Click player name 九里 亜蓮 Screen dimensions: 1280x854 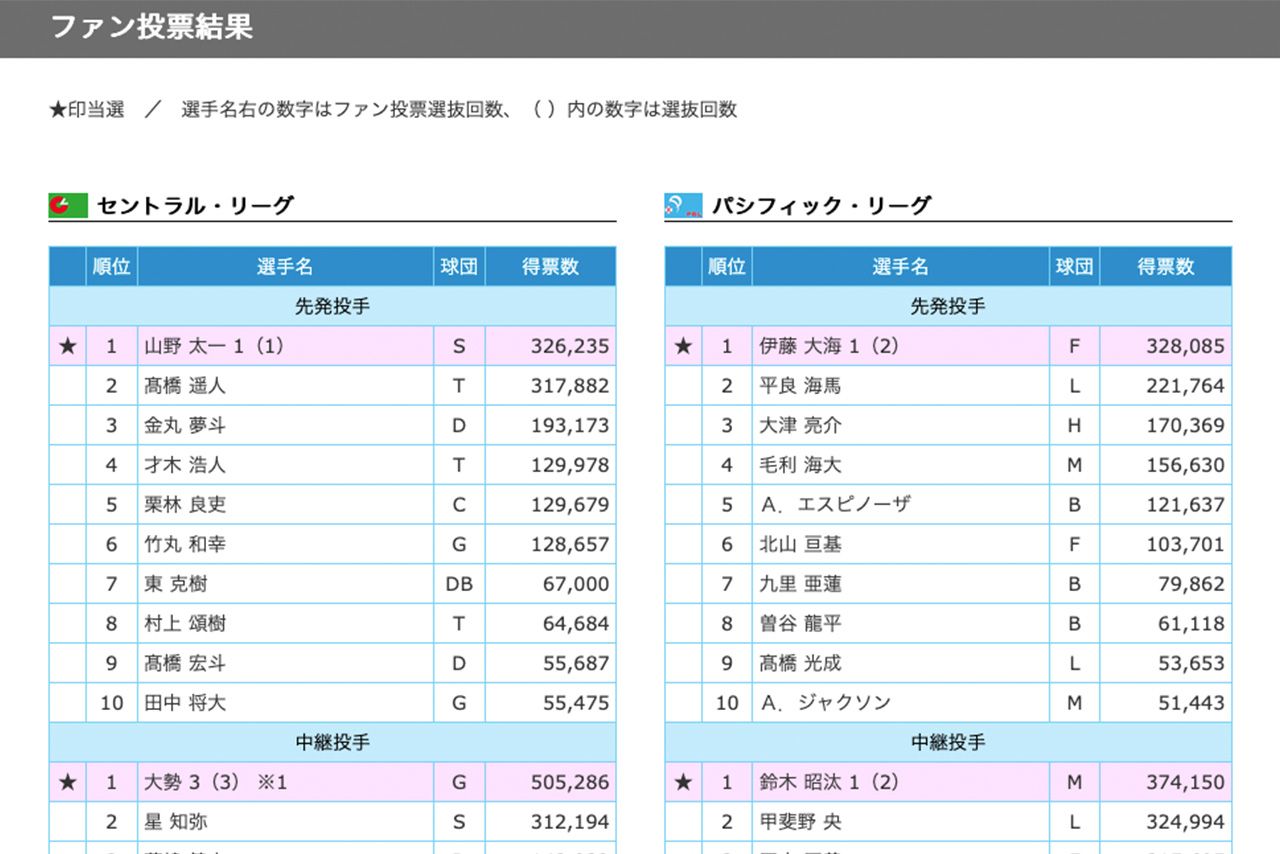coord(800,583)
